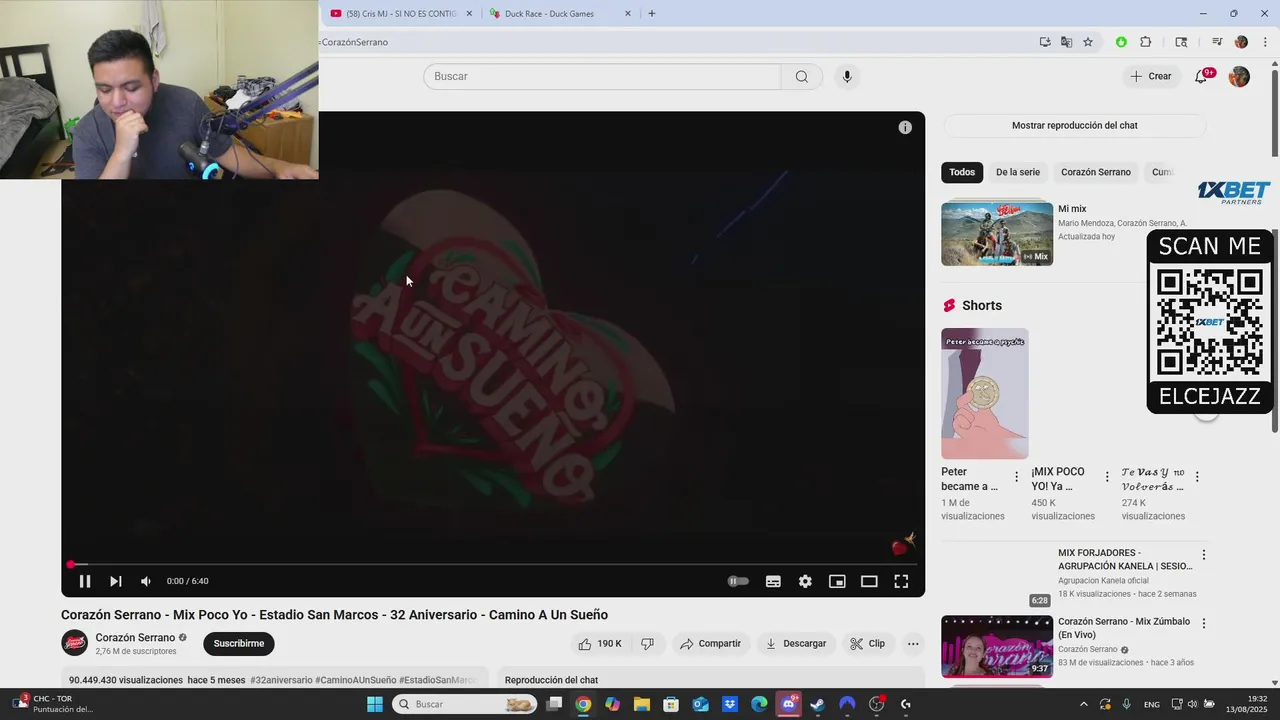1280x720 pixels.
Task: Open a new browser tab
Action: [x=652, y=14]
